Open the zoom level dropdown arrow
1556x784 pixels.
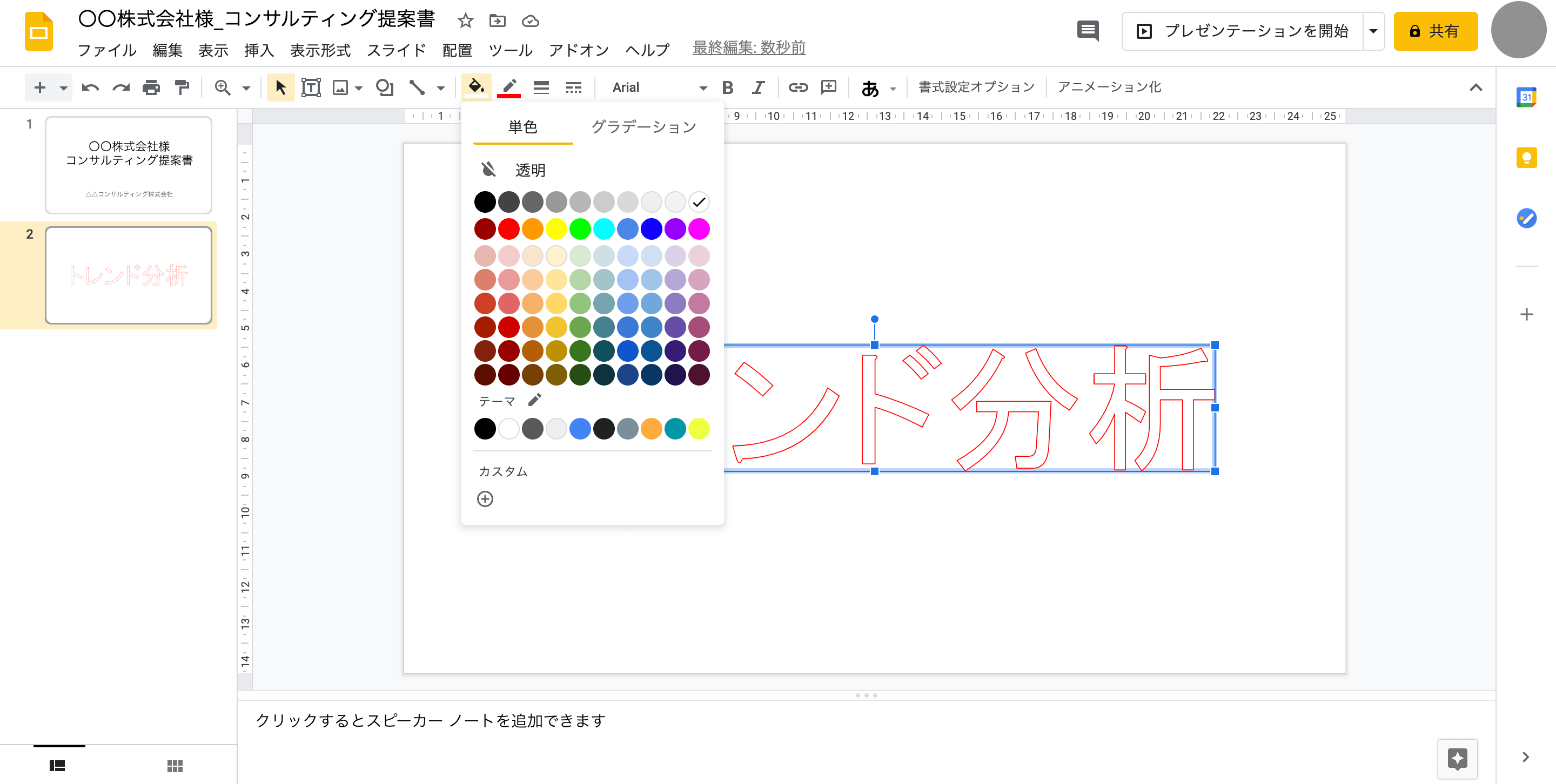coord(246,88)
